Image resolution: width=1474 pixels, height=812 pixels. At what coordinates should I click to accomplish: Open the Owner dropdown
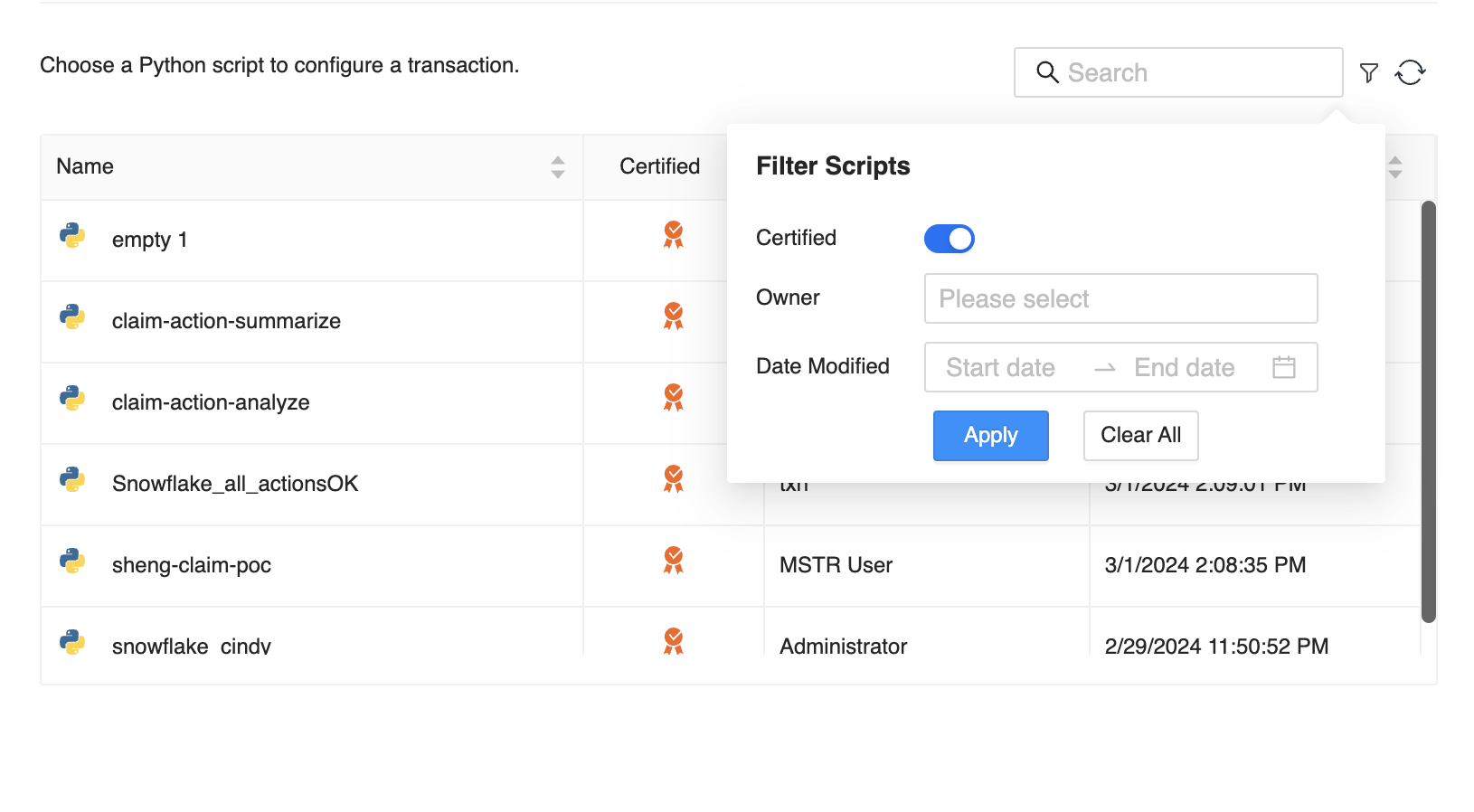click(x=1120, y=298)
